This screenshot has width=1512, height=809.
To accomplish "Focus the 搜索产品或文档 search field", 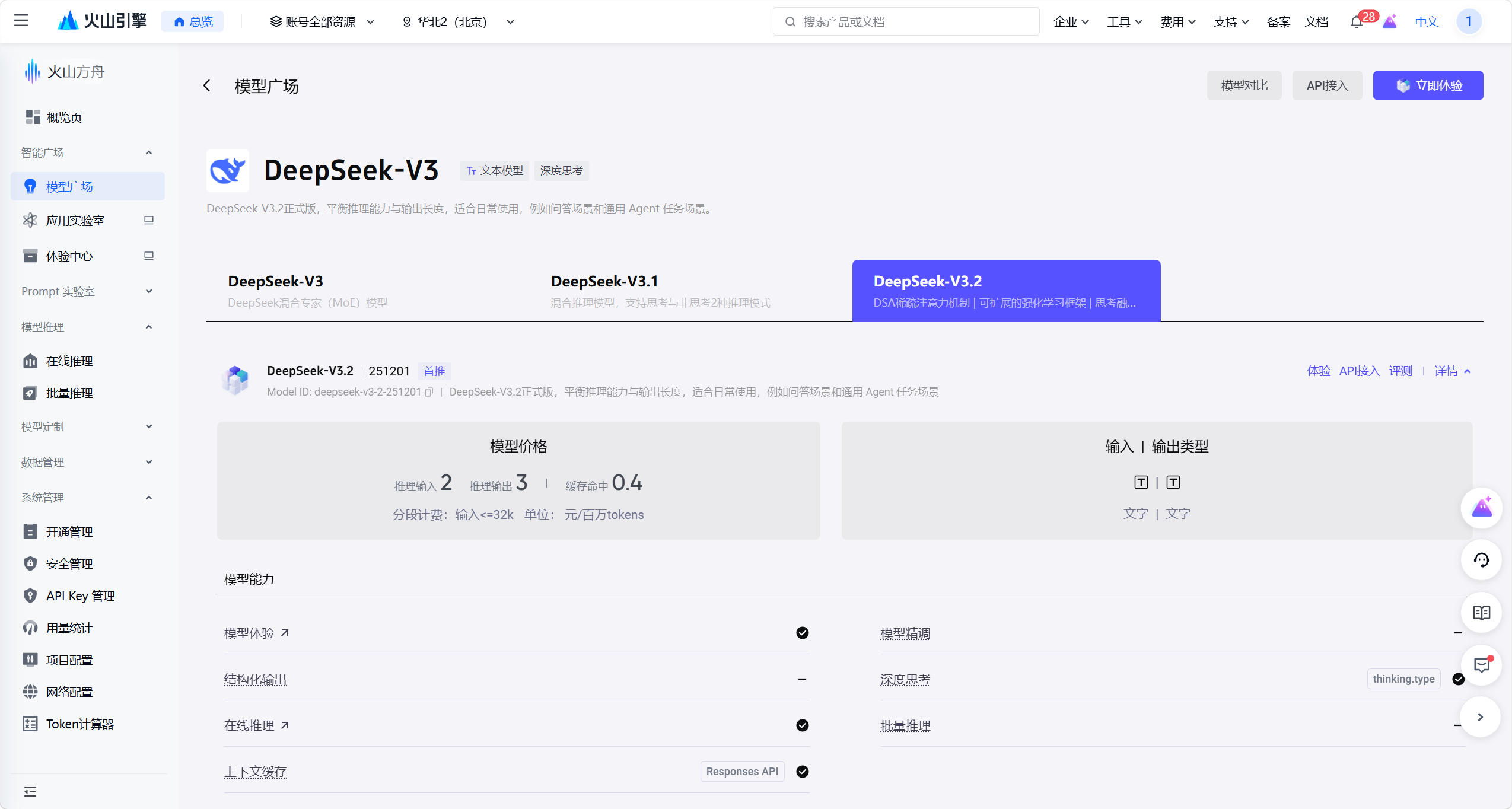I will [x=906, y=22].
